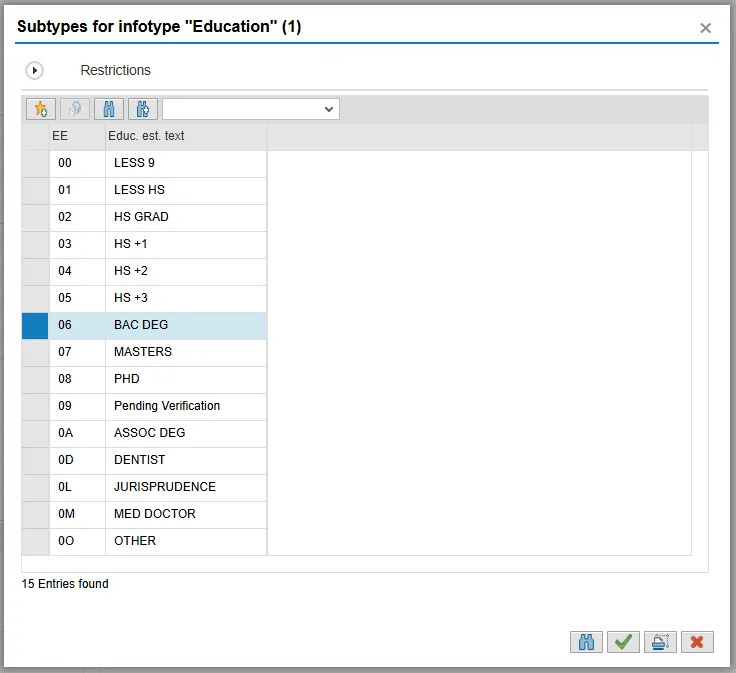Sort by the EE column header
The height and width of the screenshot is (673, 736).
tap(76, 136)
